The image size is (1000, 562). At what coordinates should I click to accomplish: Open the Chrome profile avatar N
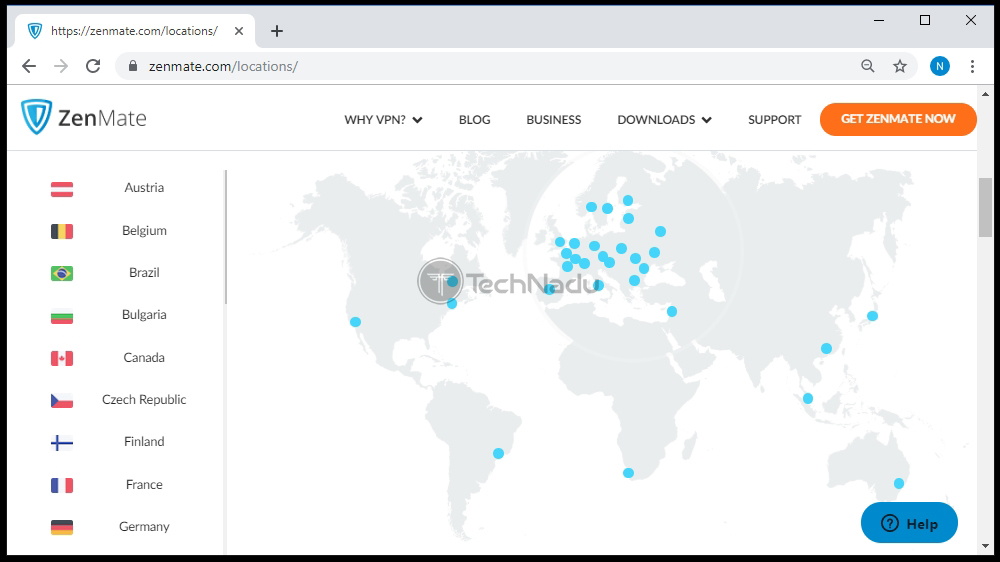tap(939, 66)
